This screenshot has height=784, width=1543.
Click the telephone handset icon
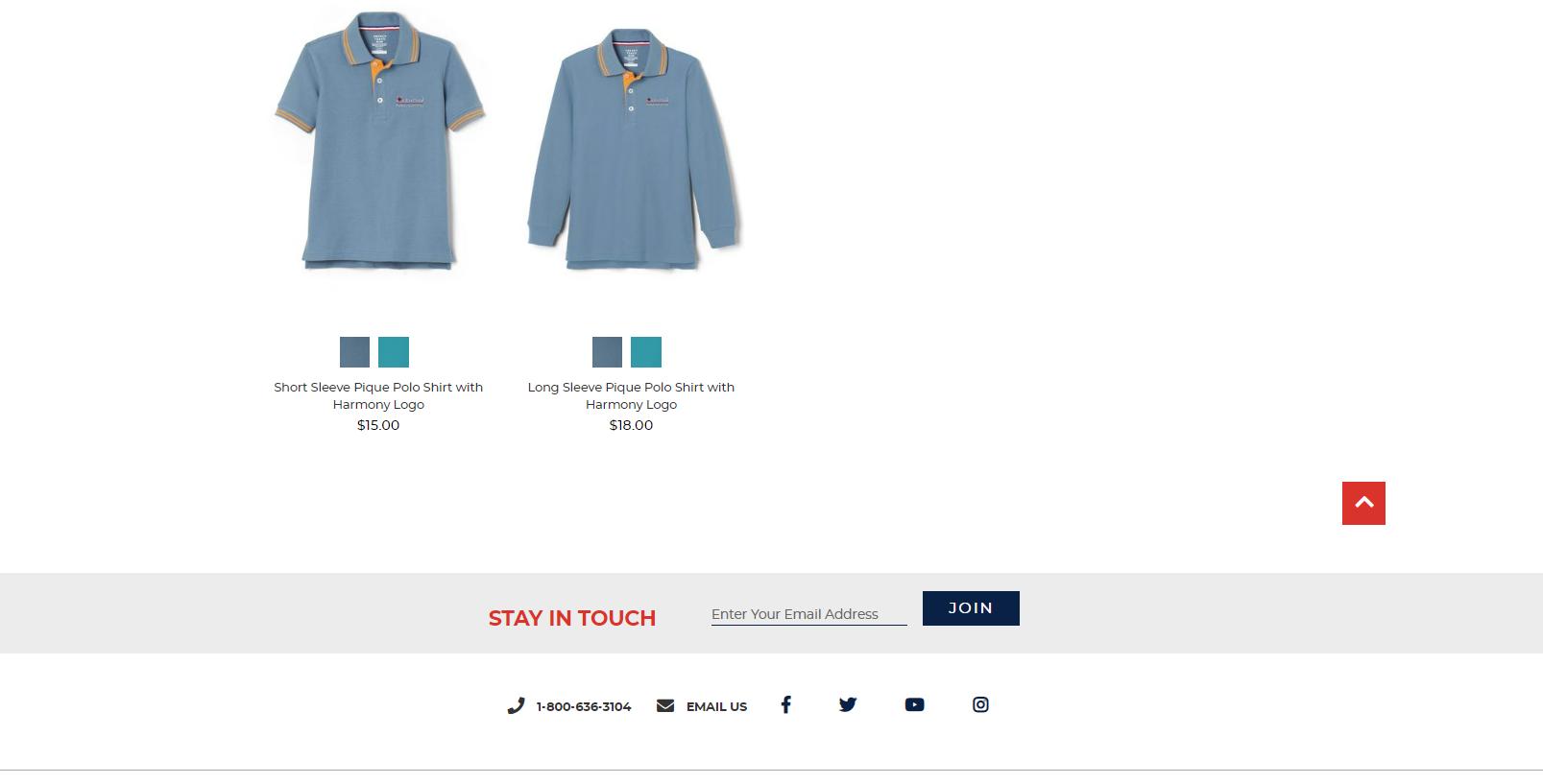(x=516, y=706)
